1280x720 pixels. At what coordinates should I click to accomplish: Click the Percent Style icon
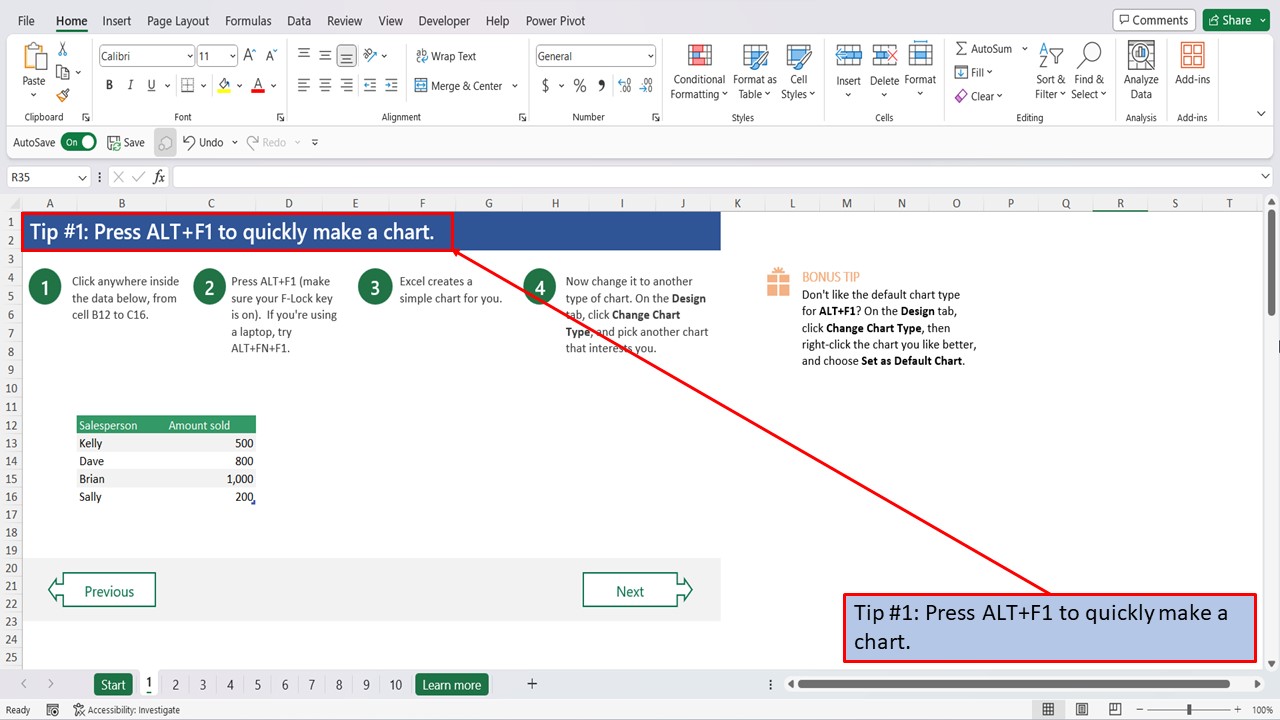(x=579, y=86)
